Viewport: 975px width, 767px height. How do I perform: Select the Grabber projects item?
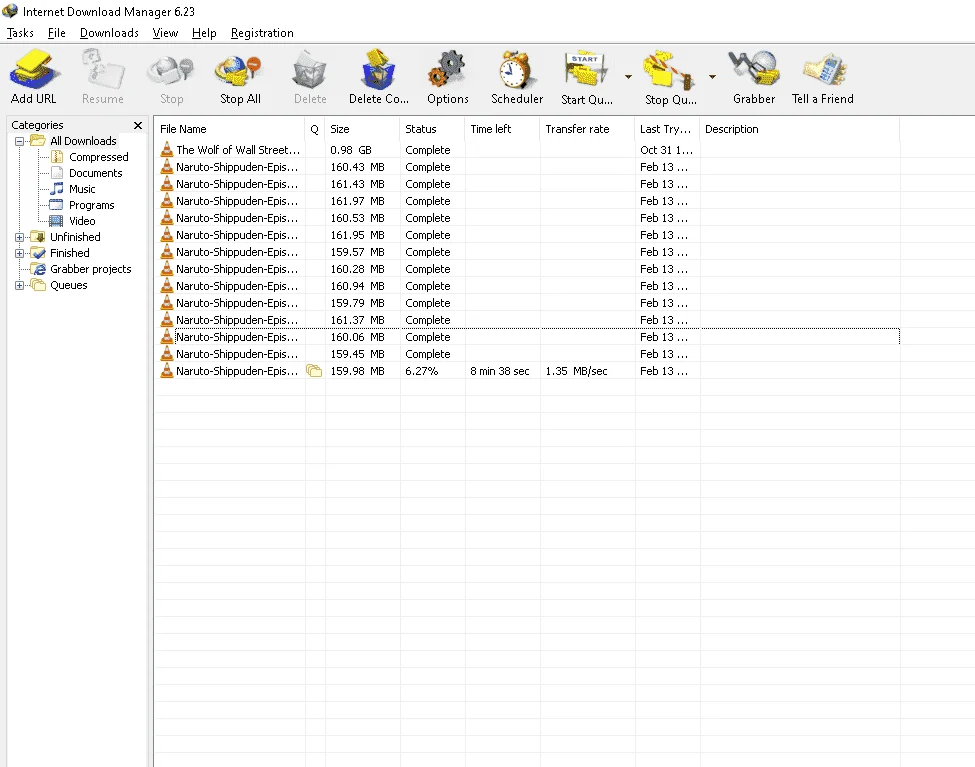tap(91, 269)
